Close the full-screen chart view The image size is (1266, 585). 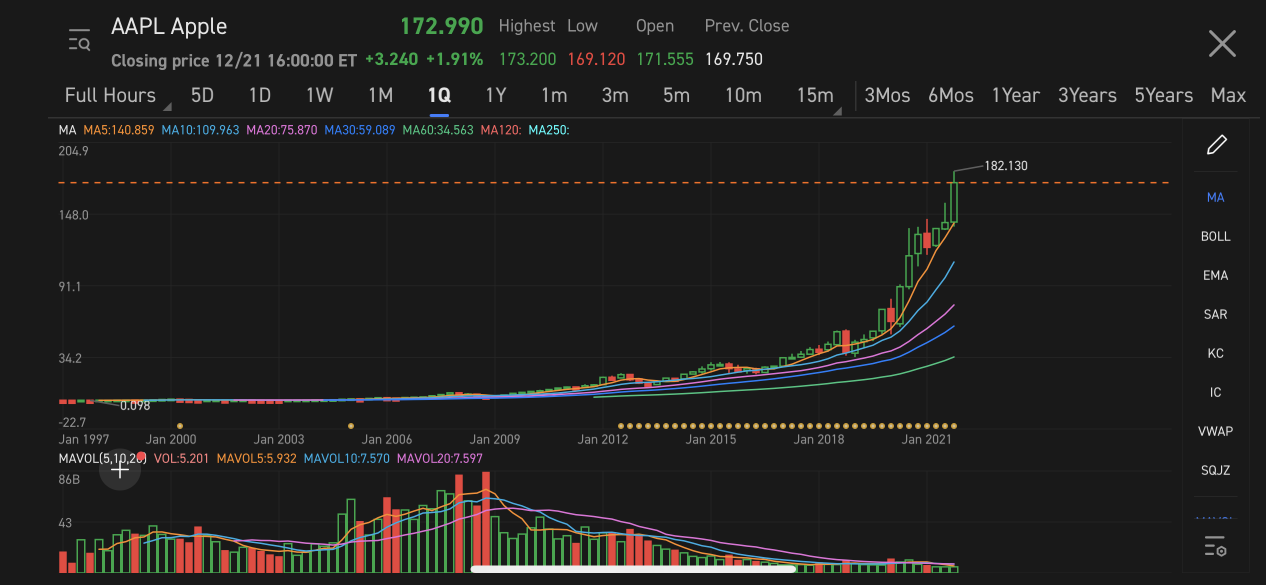pos(1222,44)
